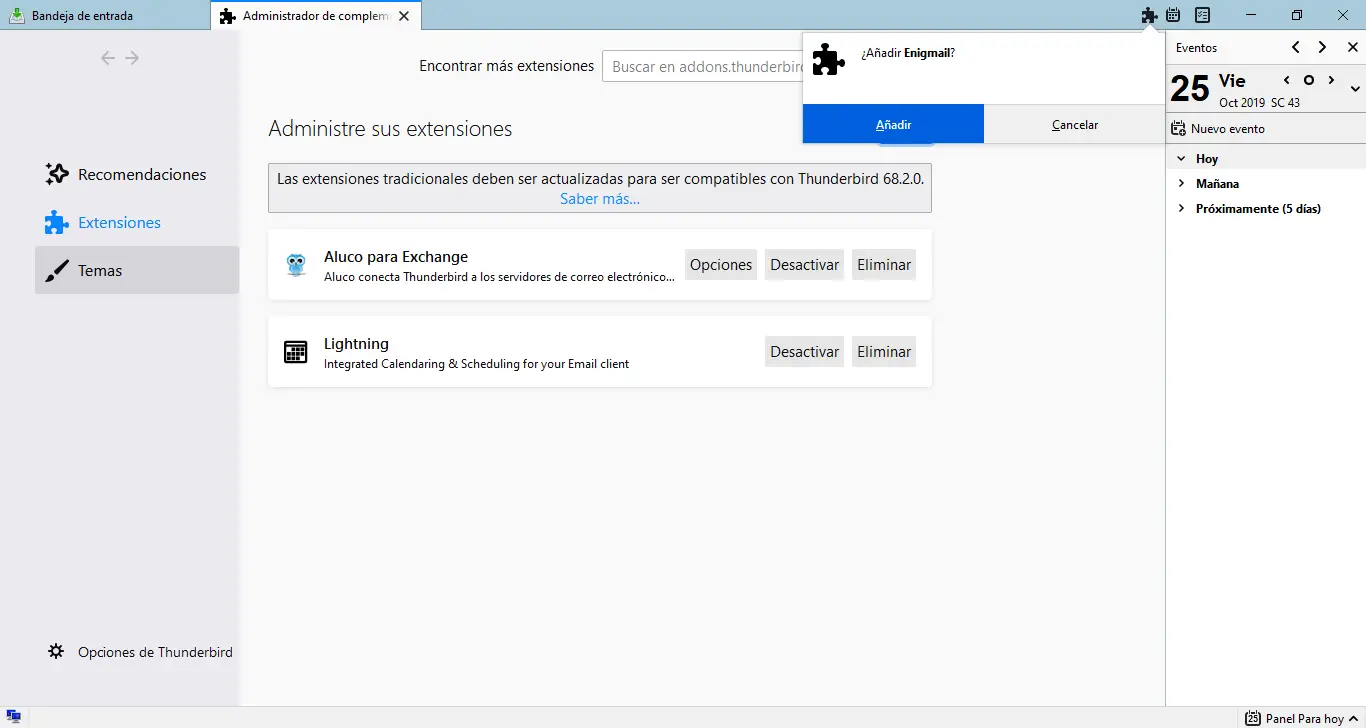The width and height of the screenshot is (1366, 728).
Task: Remove the Lightning extension
Action: (x=884, y=352)
